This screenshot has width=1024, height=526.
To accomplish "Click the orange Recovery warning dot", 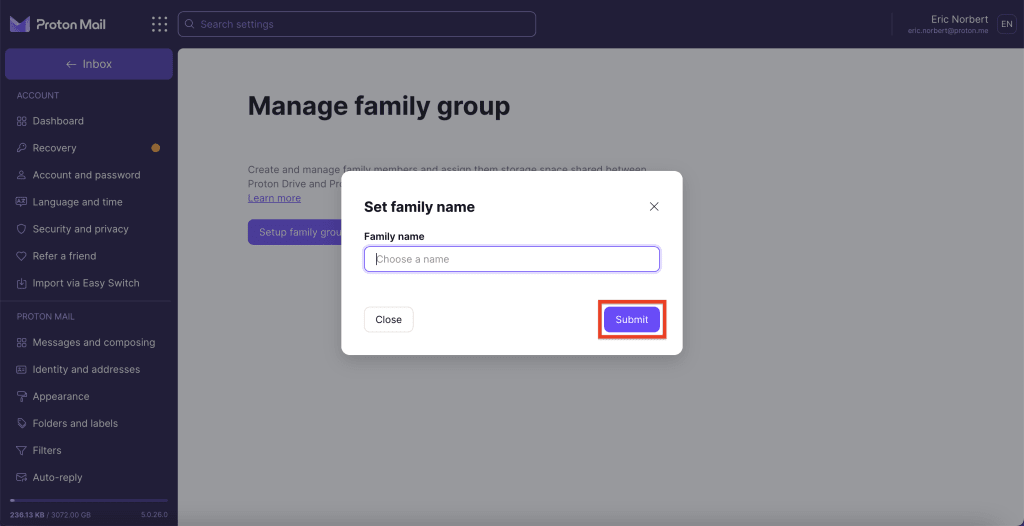I will point(155,148).
